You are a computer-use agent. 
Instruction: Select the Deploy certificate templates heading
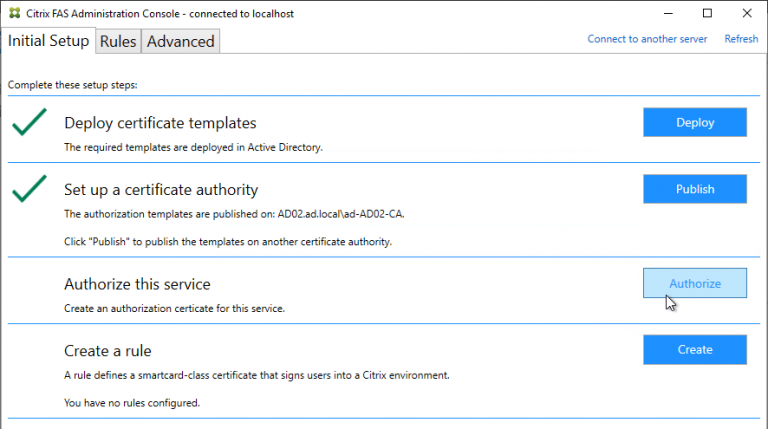160,123
